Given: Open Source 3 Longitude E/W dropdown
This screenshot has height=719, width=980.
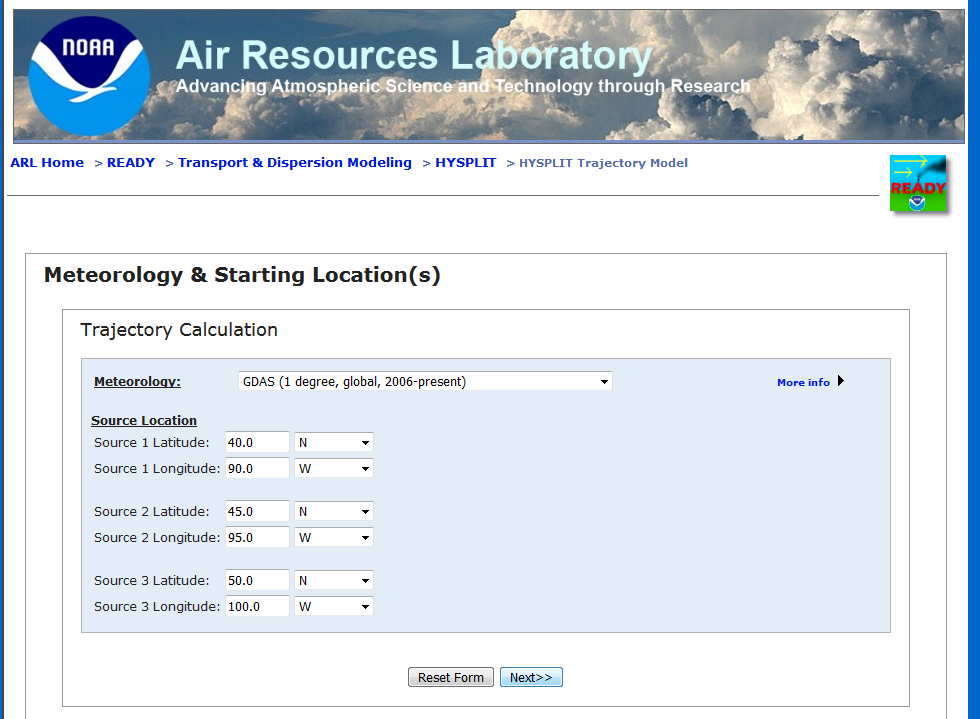Looking at the screenshot, I should coord(334,606).
